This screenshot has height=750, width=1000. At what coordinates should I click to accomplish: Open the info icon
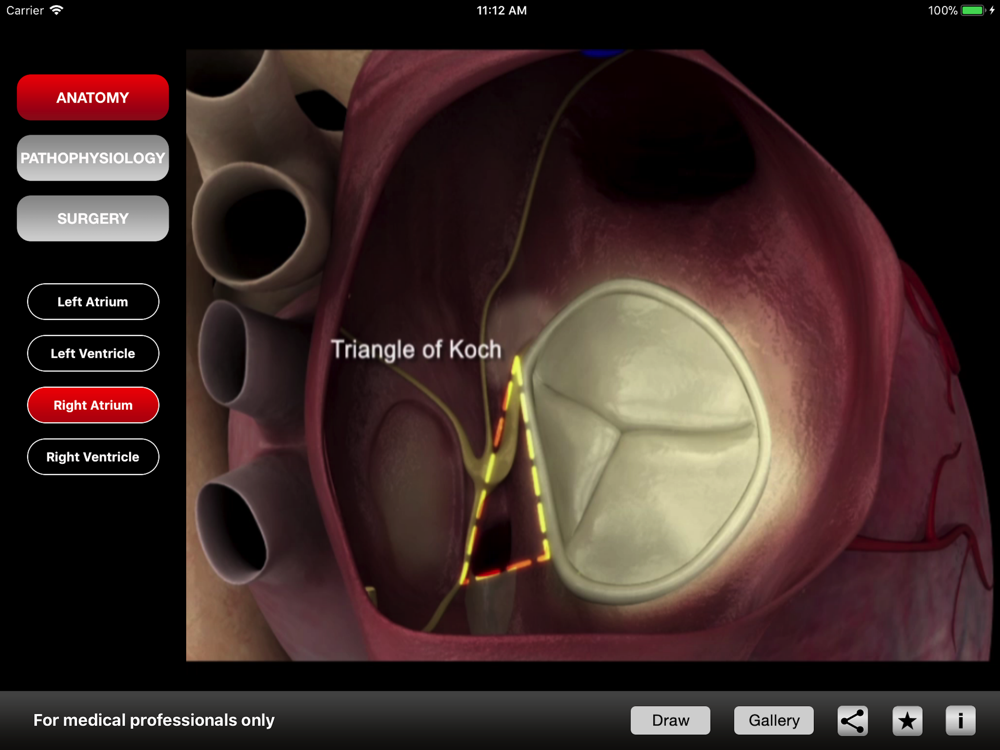click(x=960, y=721)
